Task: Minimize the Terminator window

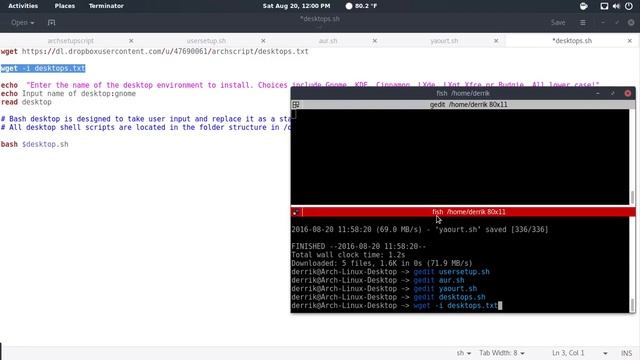Action: [x=598, y=93]
